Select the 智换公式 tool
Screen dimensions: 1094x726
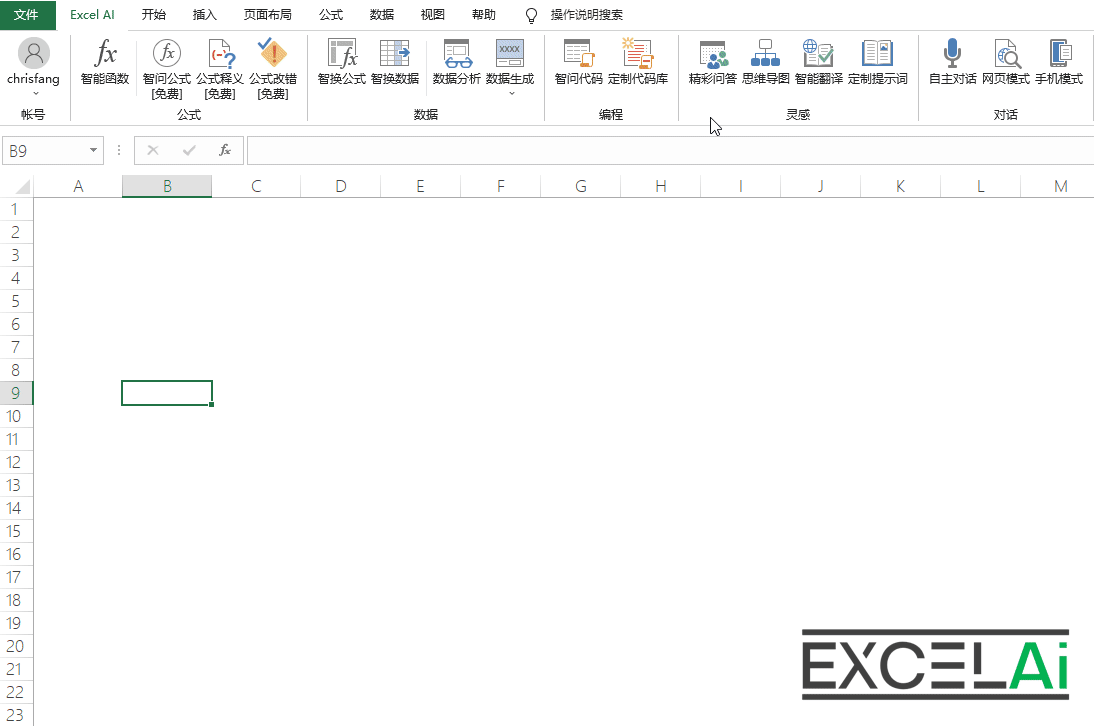[342, 63]
